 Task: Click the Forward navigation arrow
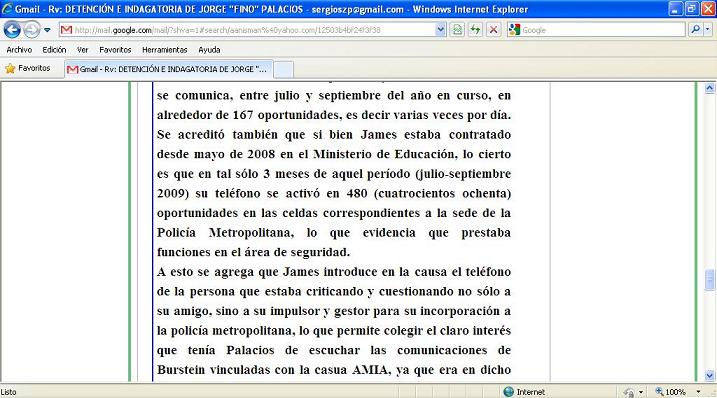coord(32,30)
